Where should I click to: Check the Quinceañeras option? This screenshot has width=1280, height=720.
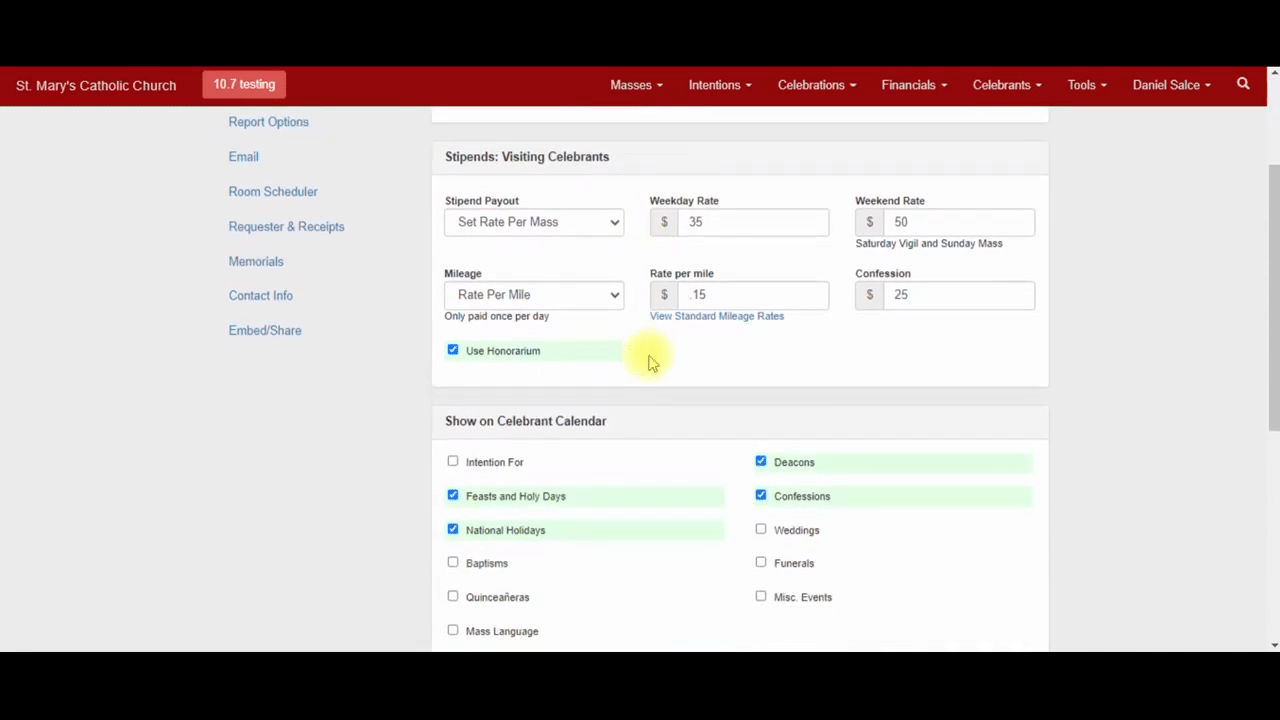[453, 596]
